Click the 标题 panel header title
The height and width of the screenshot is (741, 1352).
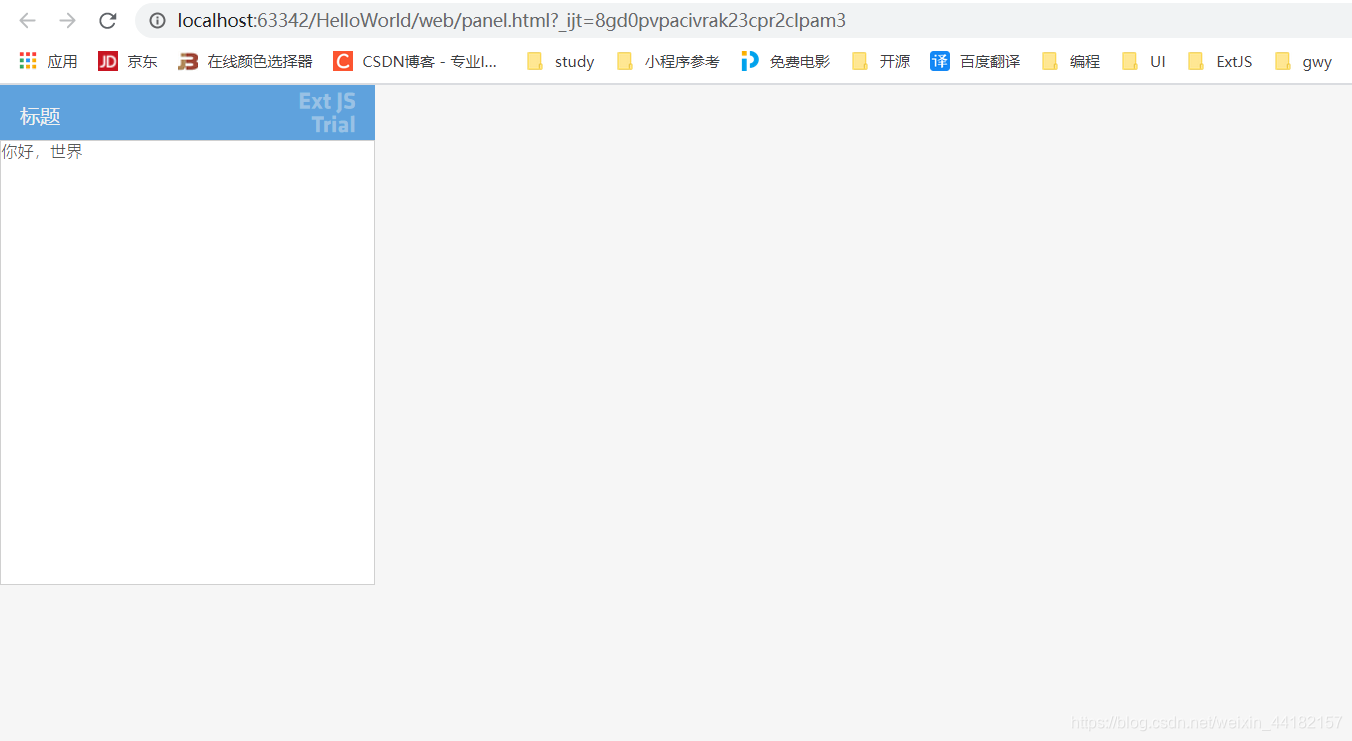coord(40,117)
